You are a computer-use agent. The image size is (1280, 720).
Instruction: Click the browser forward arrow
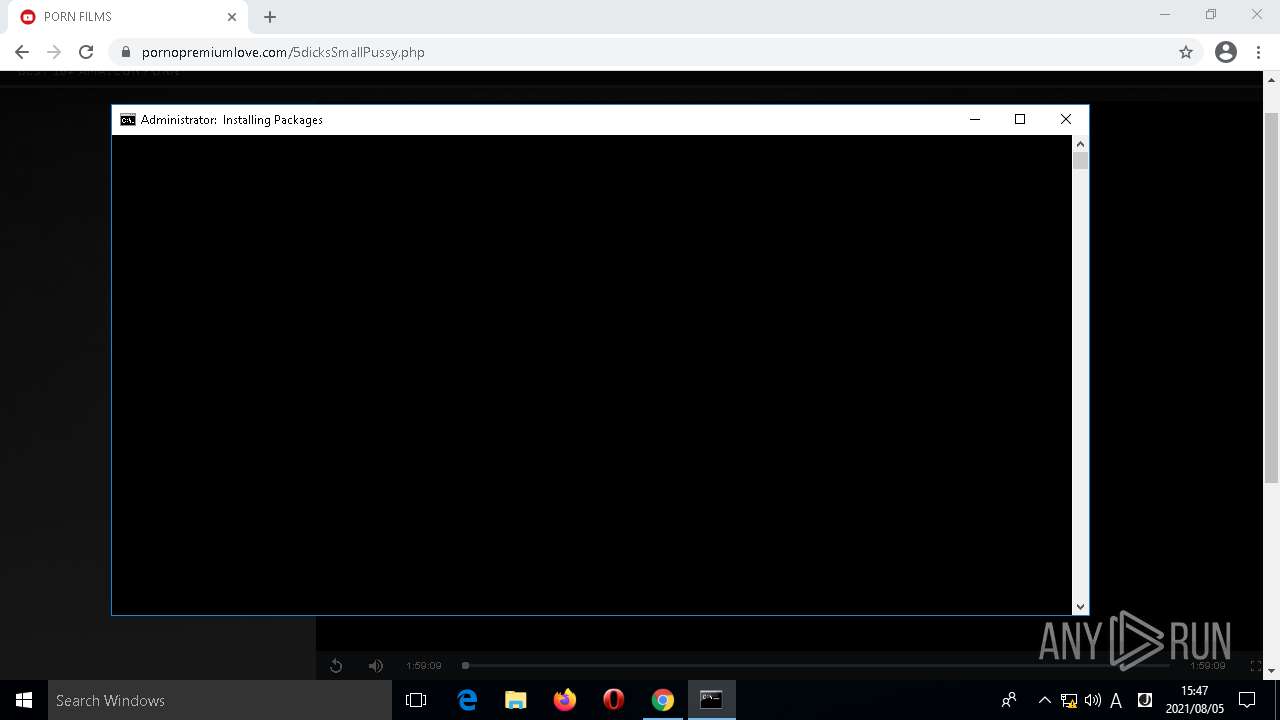click(54, 52)
